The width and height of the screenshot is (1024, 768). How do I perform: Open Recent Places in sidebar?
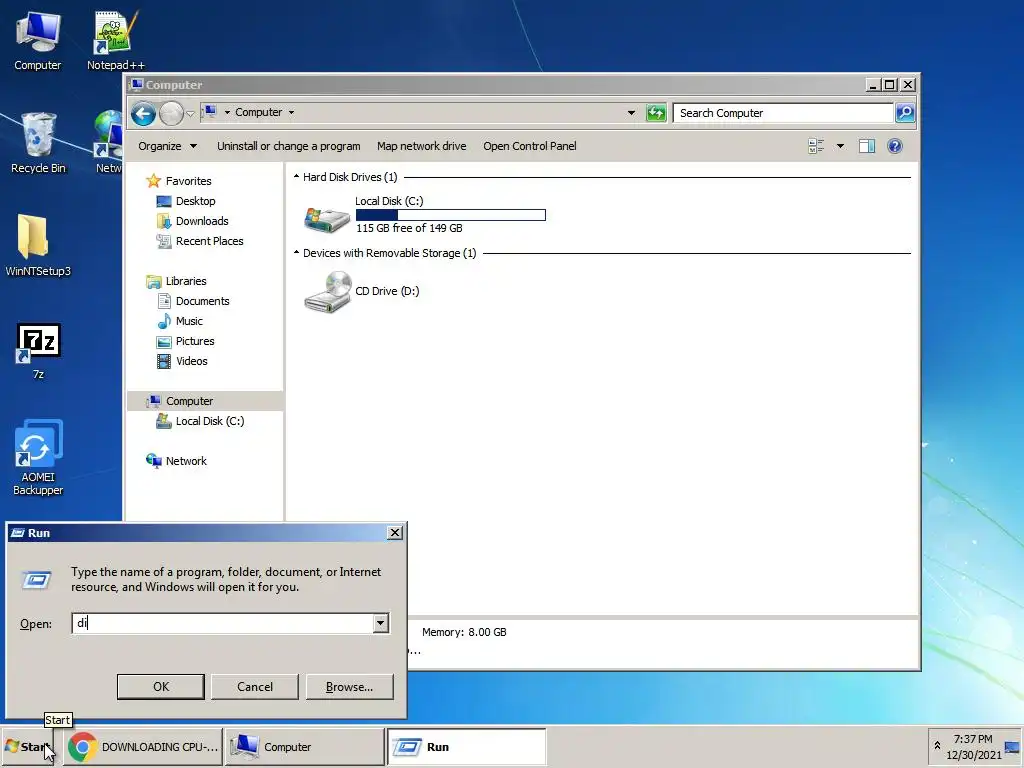[209, 241]
